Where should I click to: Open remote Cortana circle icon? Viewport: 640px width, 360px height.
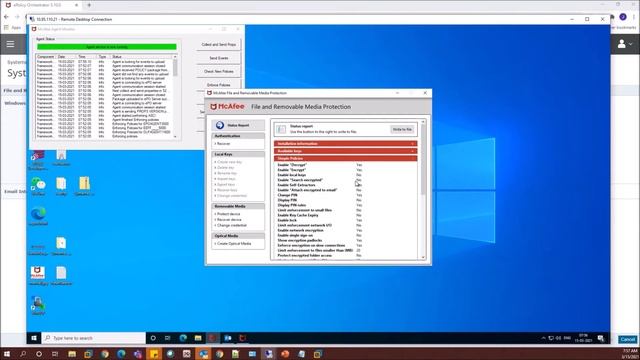(x=153, y=338)
